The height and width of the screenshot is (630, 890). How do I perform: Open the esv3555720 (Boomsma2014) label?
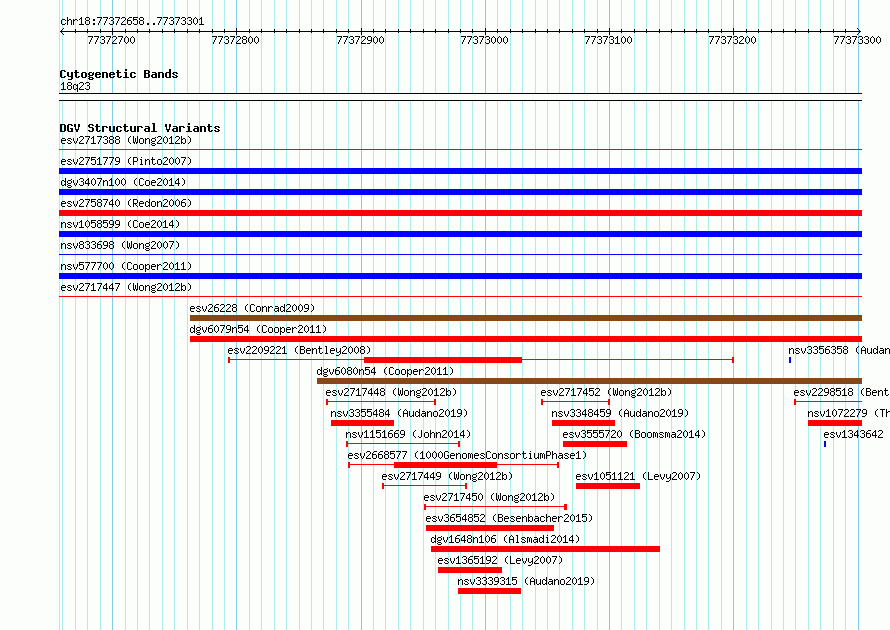634,434
